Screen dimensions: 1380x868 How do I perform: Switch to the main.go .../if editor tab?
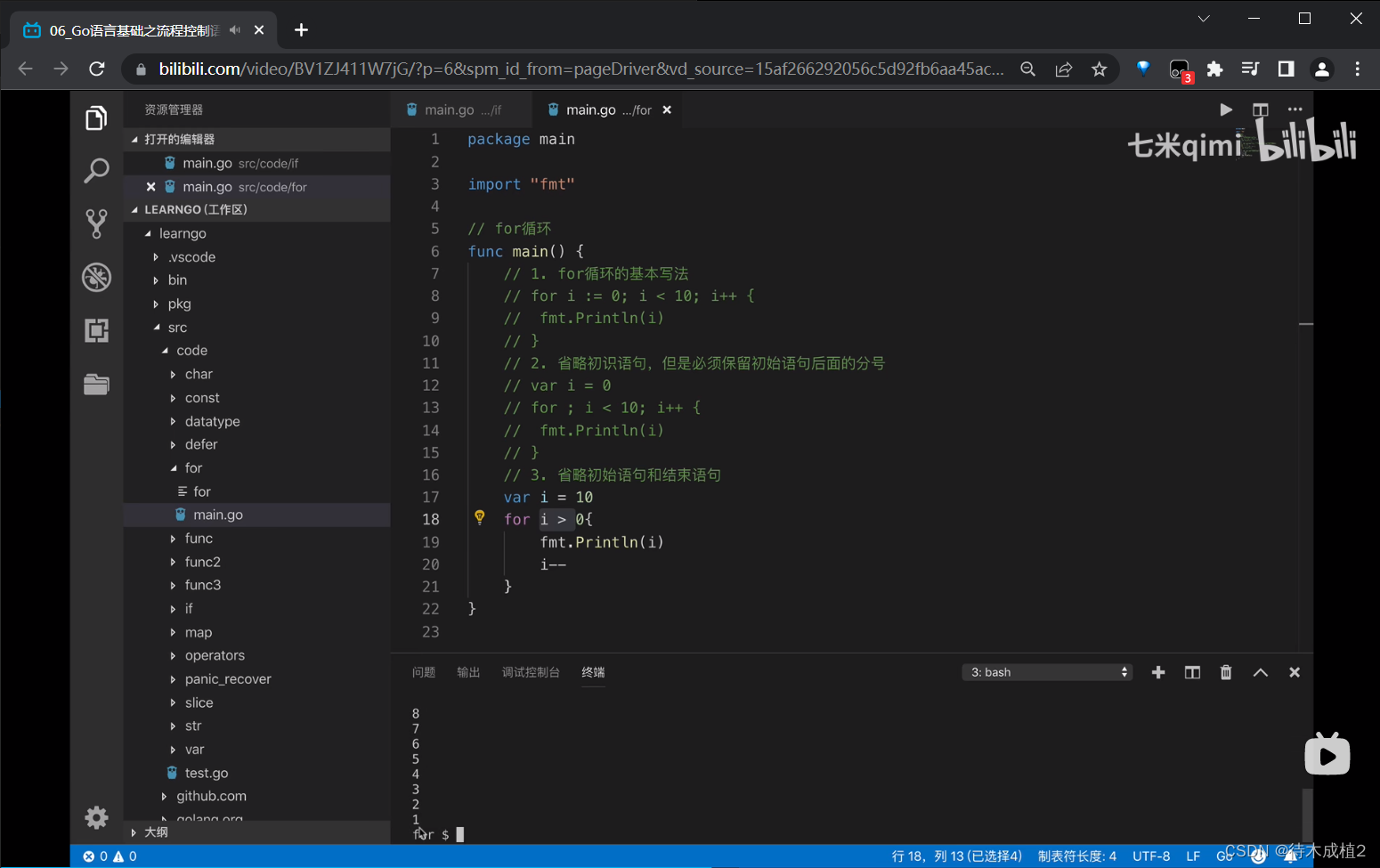[x=461, y=110]
